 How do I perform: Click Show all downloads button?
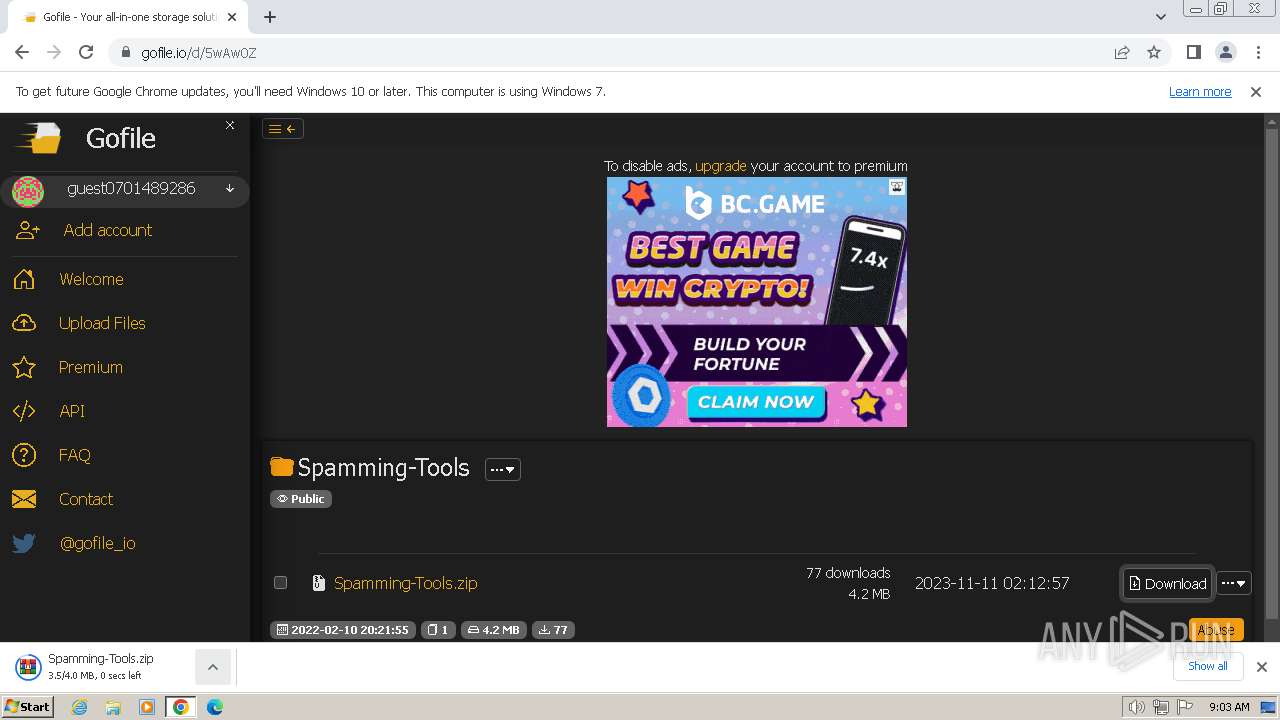click(1208, 666)
